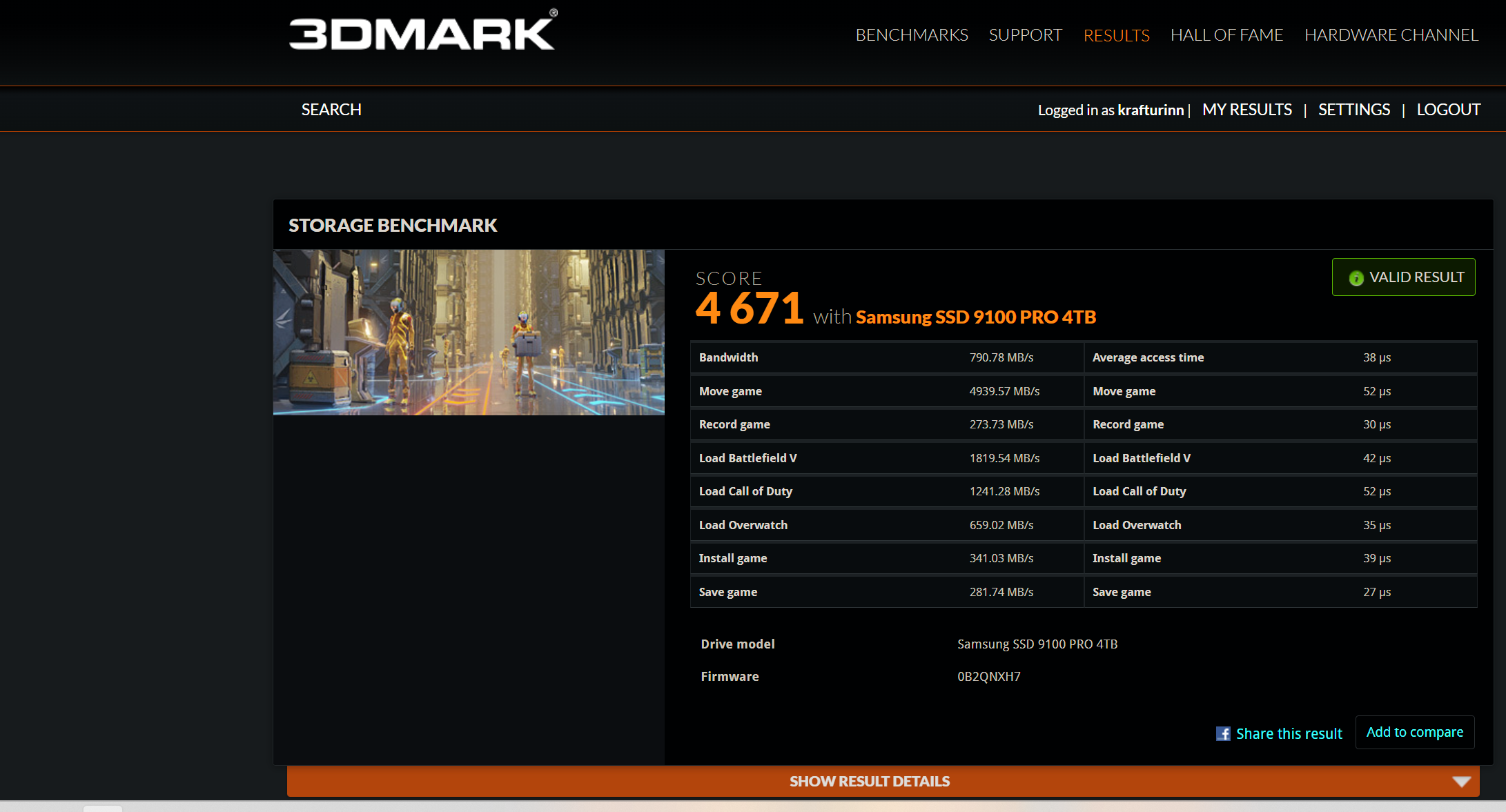
Task: Expand Show Result Details section
Action: click(x=869, y=782)
